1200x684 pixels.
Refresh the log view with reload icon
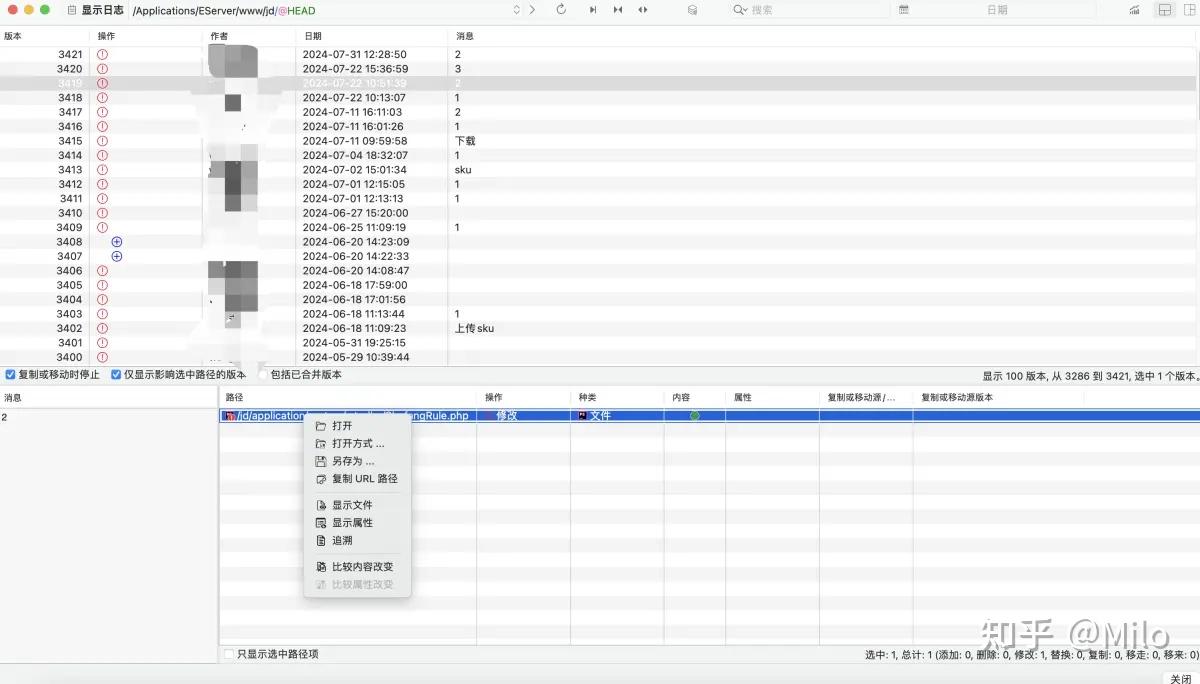tap(561, 9)
